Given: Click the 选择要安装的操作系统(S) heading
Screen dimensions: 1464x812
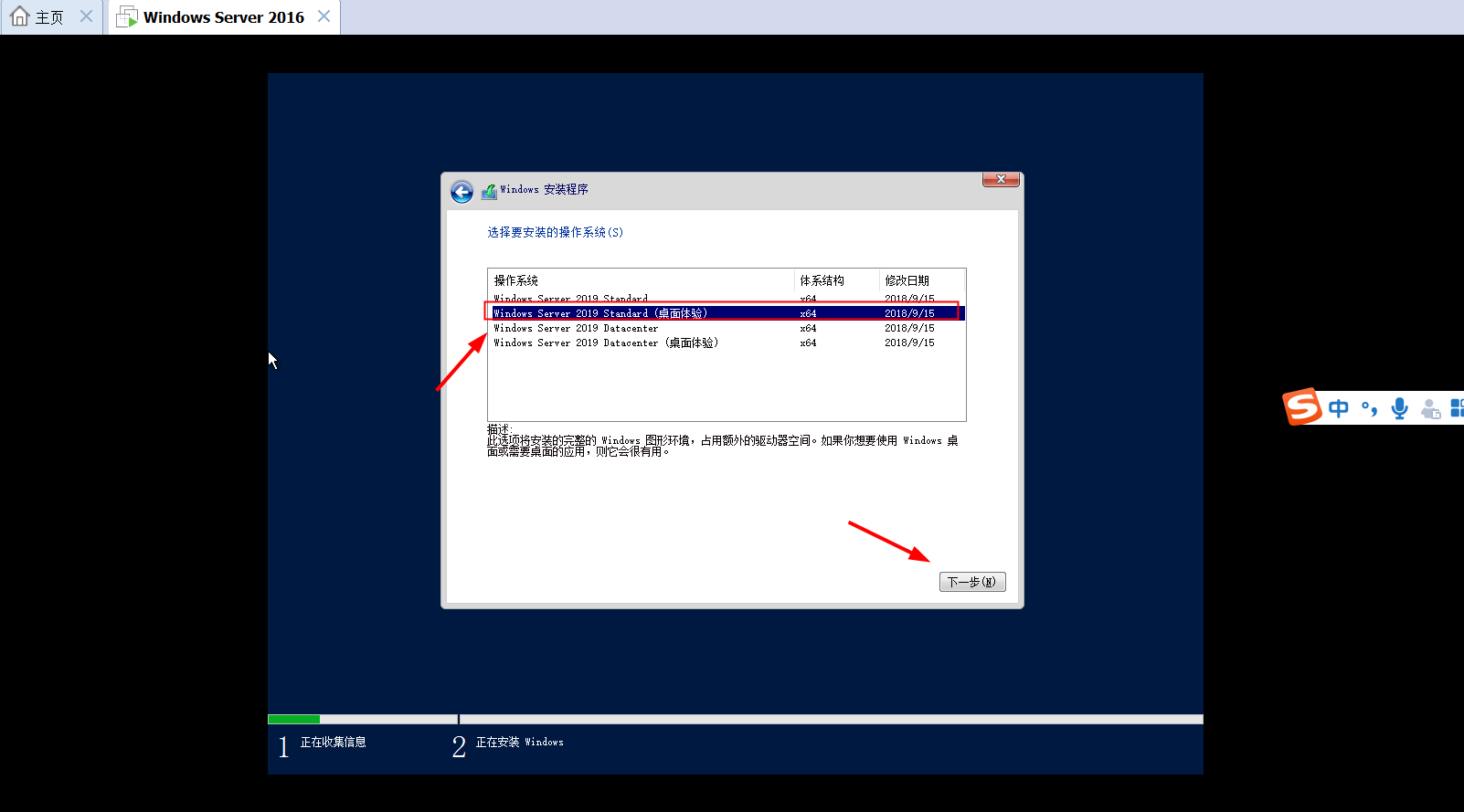Looking at the screenshot, I should tap(556, 232).
